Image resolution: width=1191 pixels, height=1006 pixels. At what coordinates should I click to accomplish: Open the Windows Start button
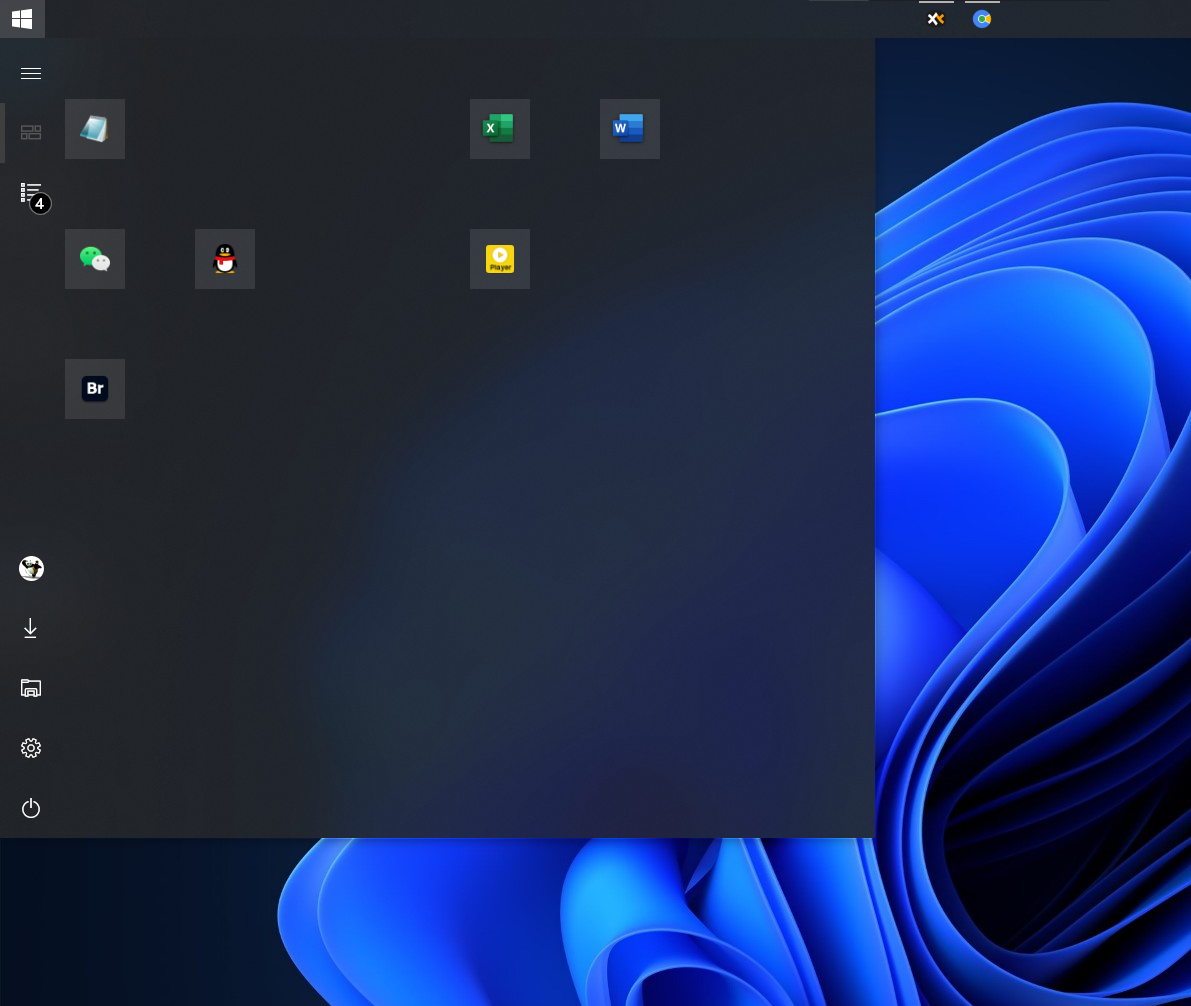click(x=22, y=19)
